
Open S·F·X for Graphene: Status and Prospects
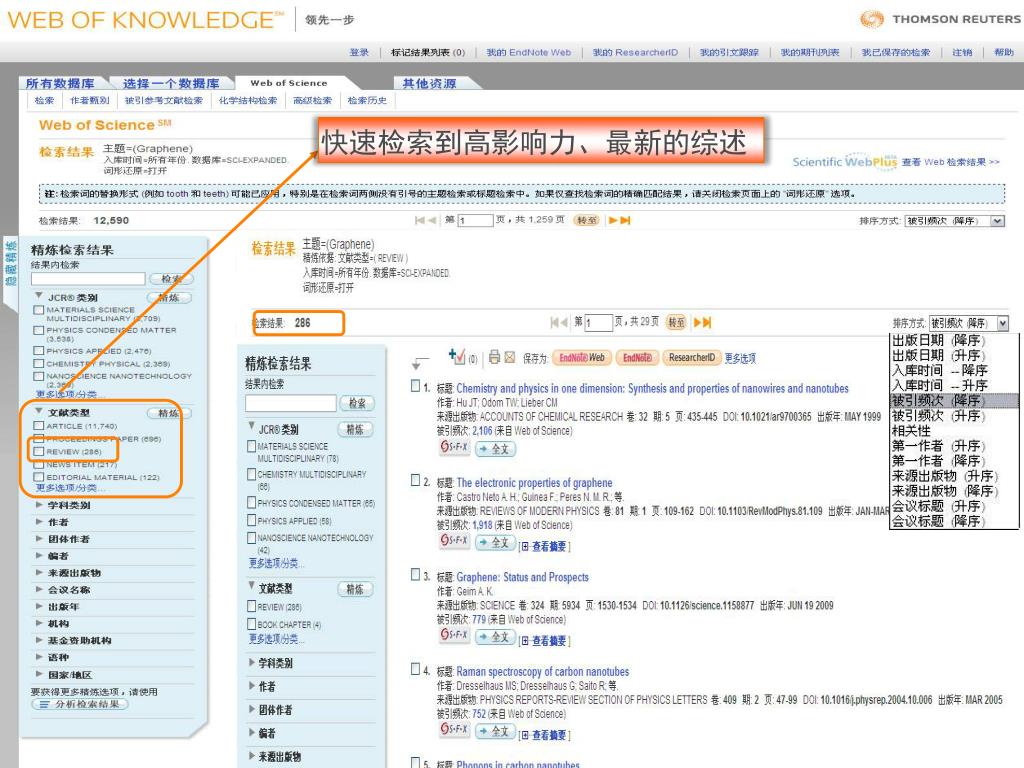455,634
